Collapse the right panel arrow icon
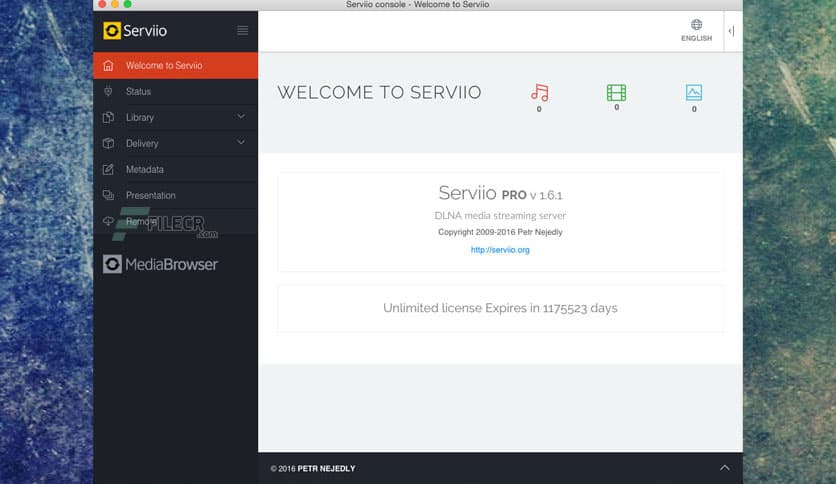This screenshot has height=484, width=836. click(732, 31)
